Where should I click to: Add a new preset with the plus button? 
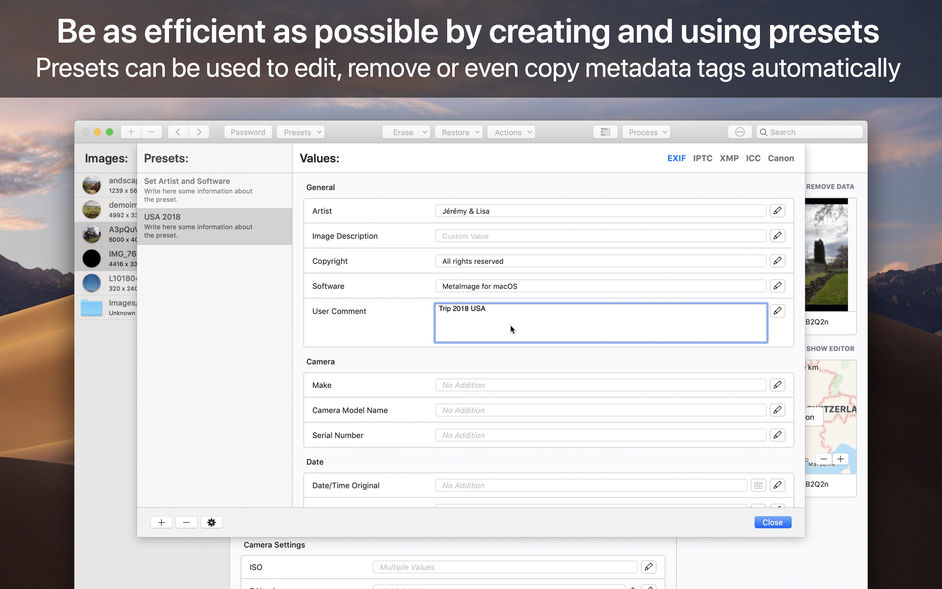coord(160,522)
